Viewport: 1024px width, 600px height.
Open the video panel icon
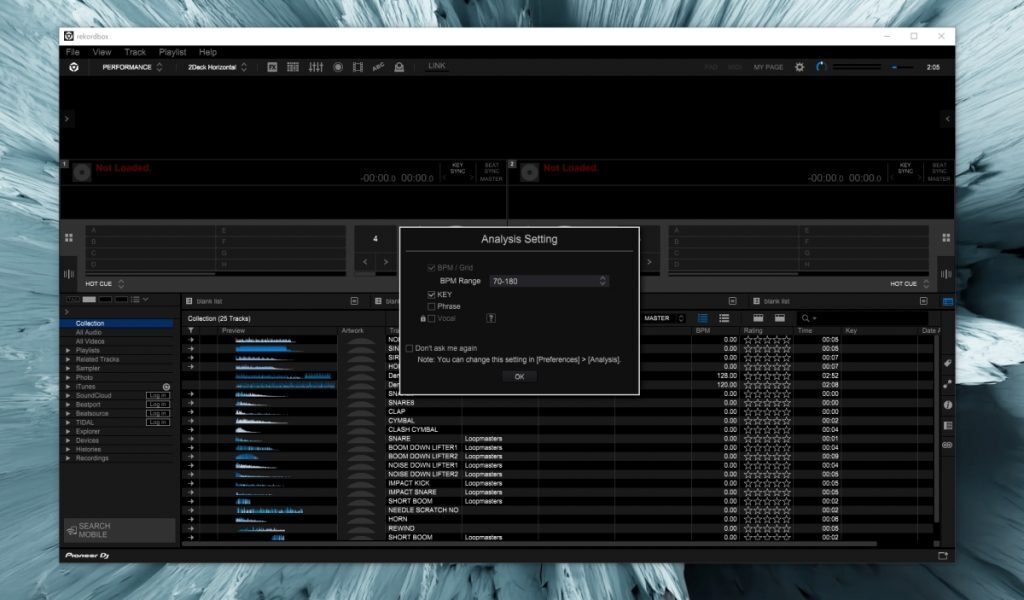click(x=360, y=66)
